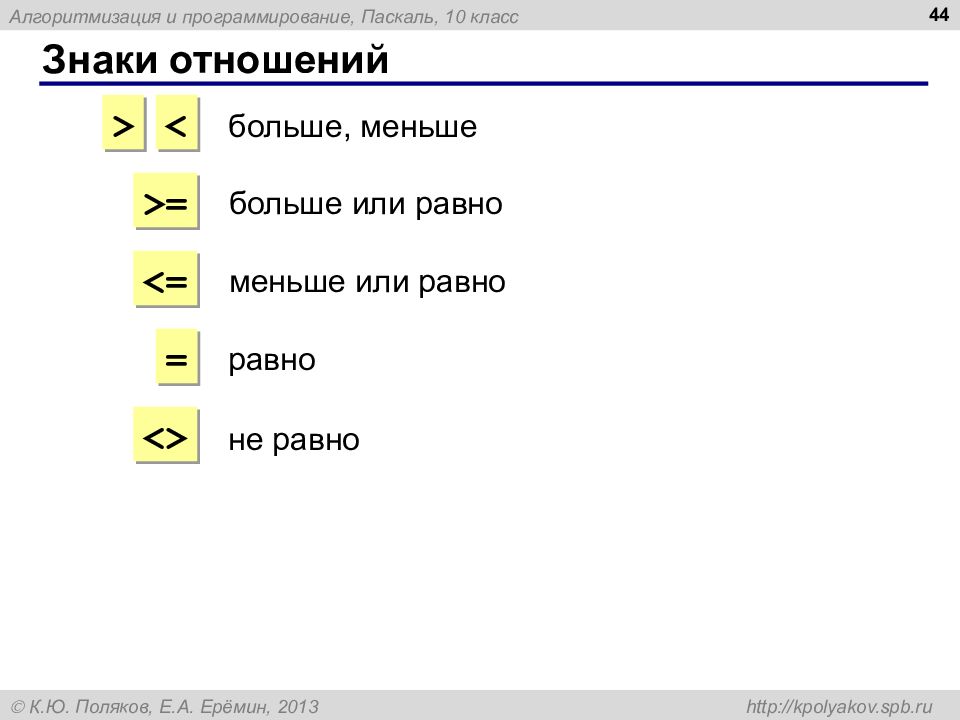Screen dimensions: 960x720
Task: Click the yellow greater-than sign box
Action: click(124, 123)
